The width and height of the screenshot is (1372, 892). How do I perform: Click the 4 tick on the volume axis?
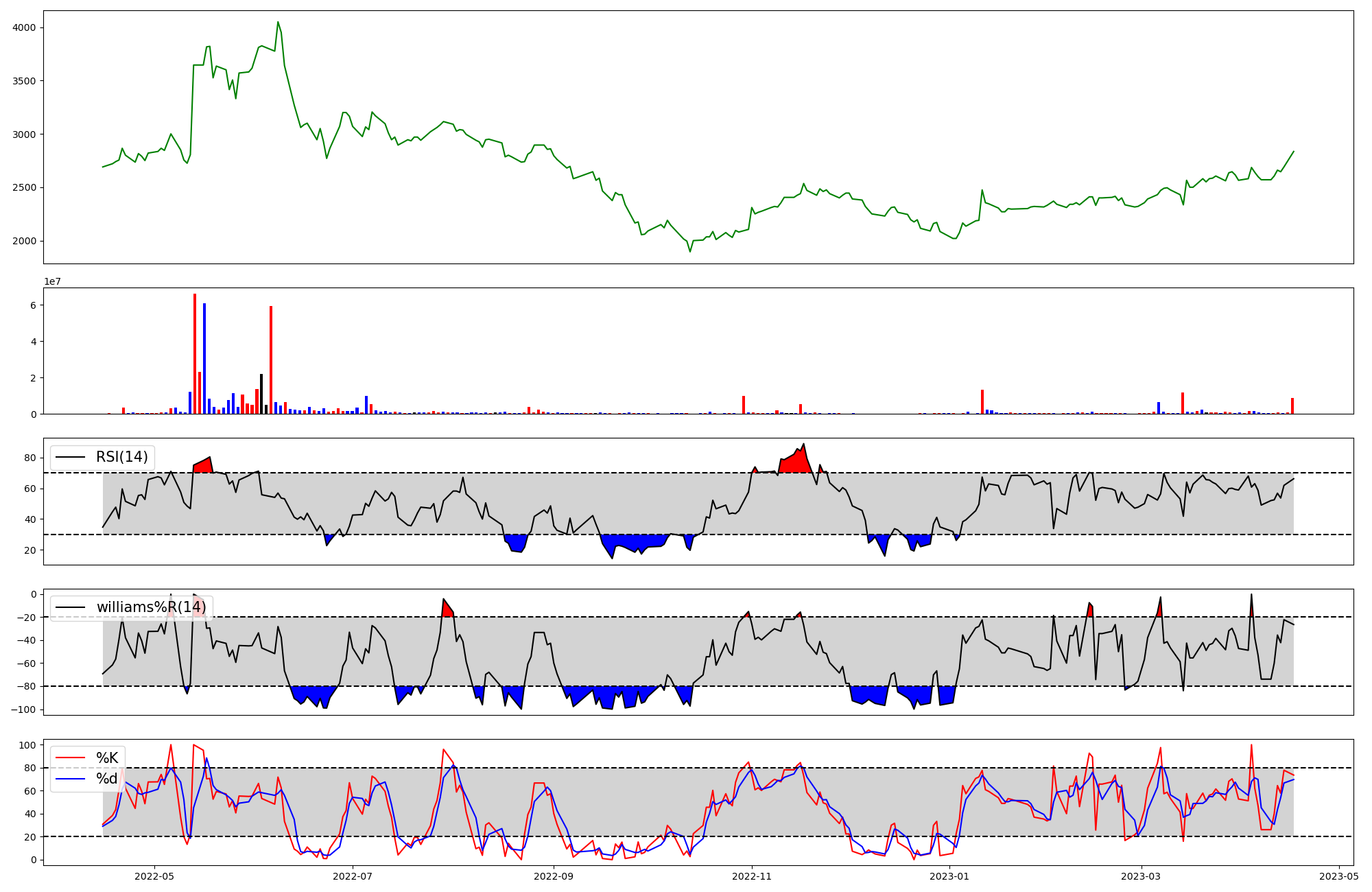point(34,341)
